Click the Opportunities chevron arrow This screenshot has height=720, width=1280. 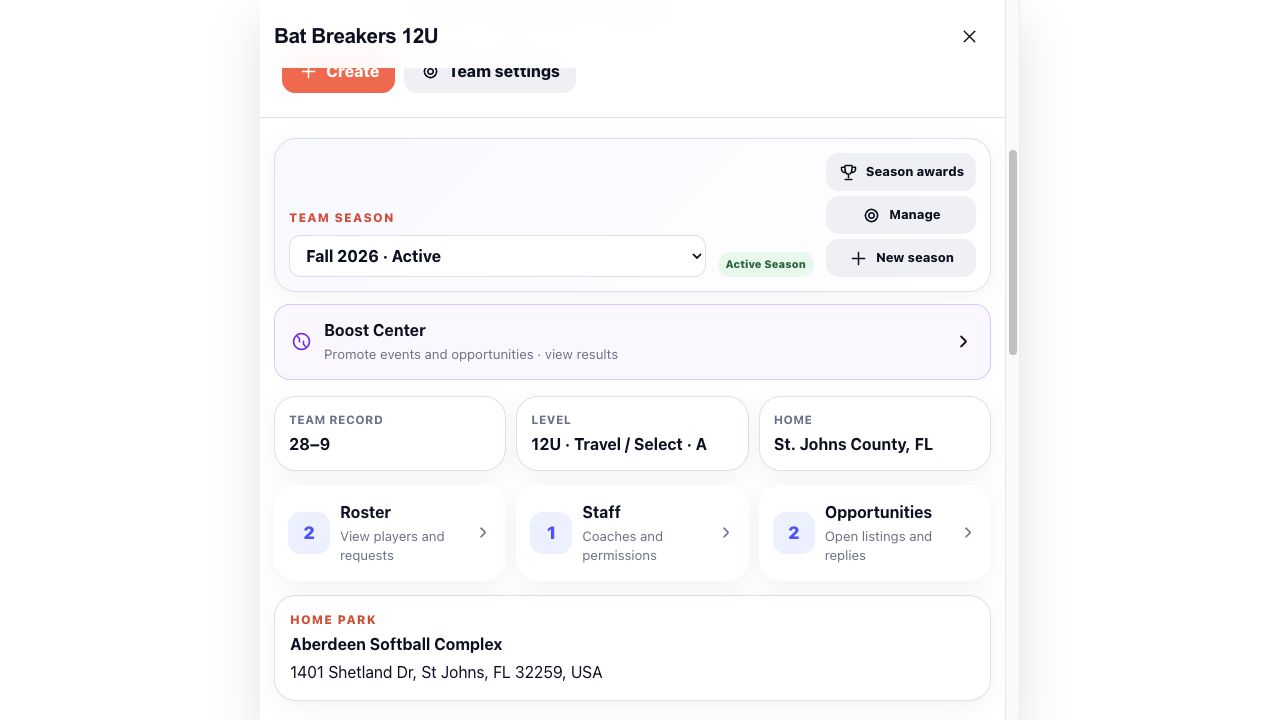click(x=968, y=533)
